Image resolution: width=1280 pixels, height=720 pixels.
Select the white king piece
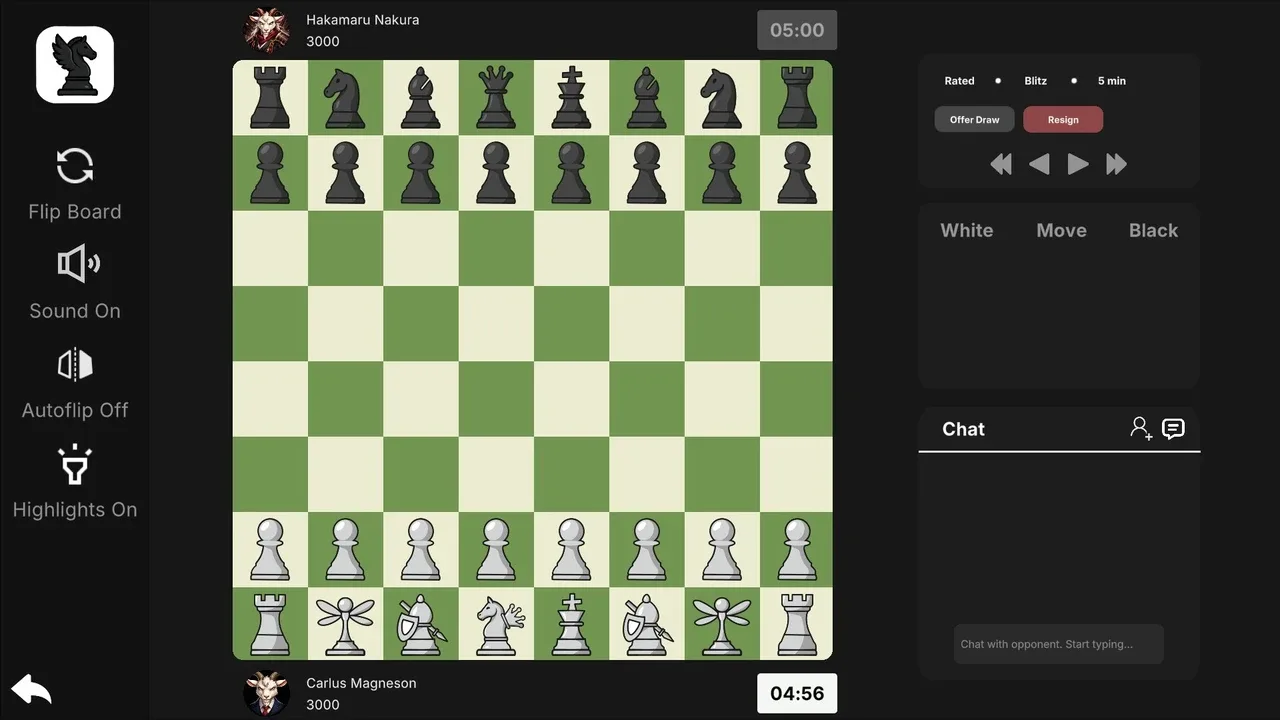(x=571, y=624)
